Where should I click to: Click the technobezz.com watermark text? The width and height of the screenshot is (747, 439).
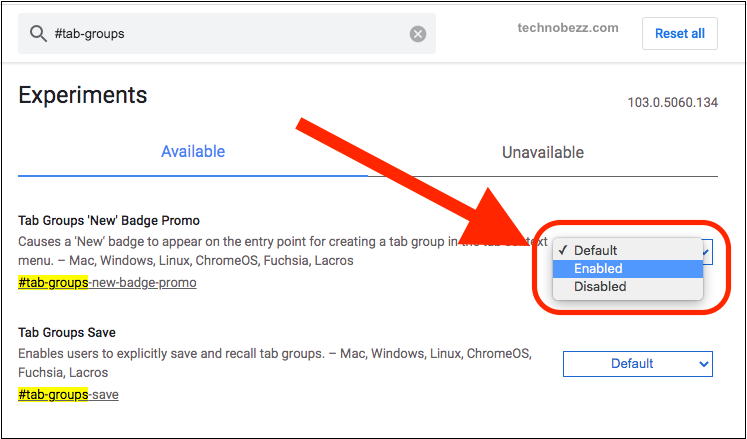tap(568, 28)
